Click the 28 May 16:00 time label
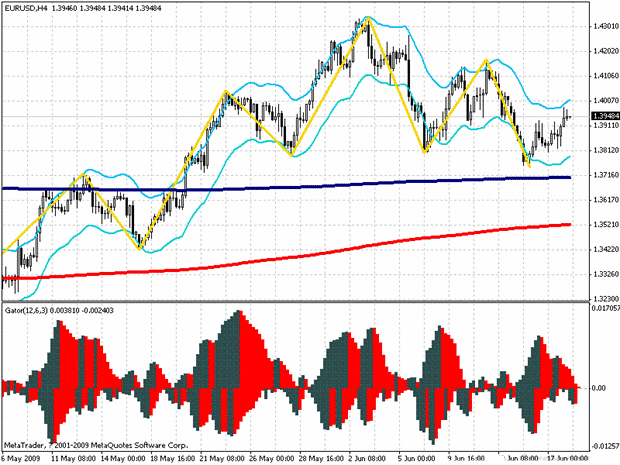The width and height of the screenshot is (620, 465). click(x=322, y=459)
